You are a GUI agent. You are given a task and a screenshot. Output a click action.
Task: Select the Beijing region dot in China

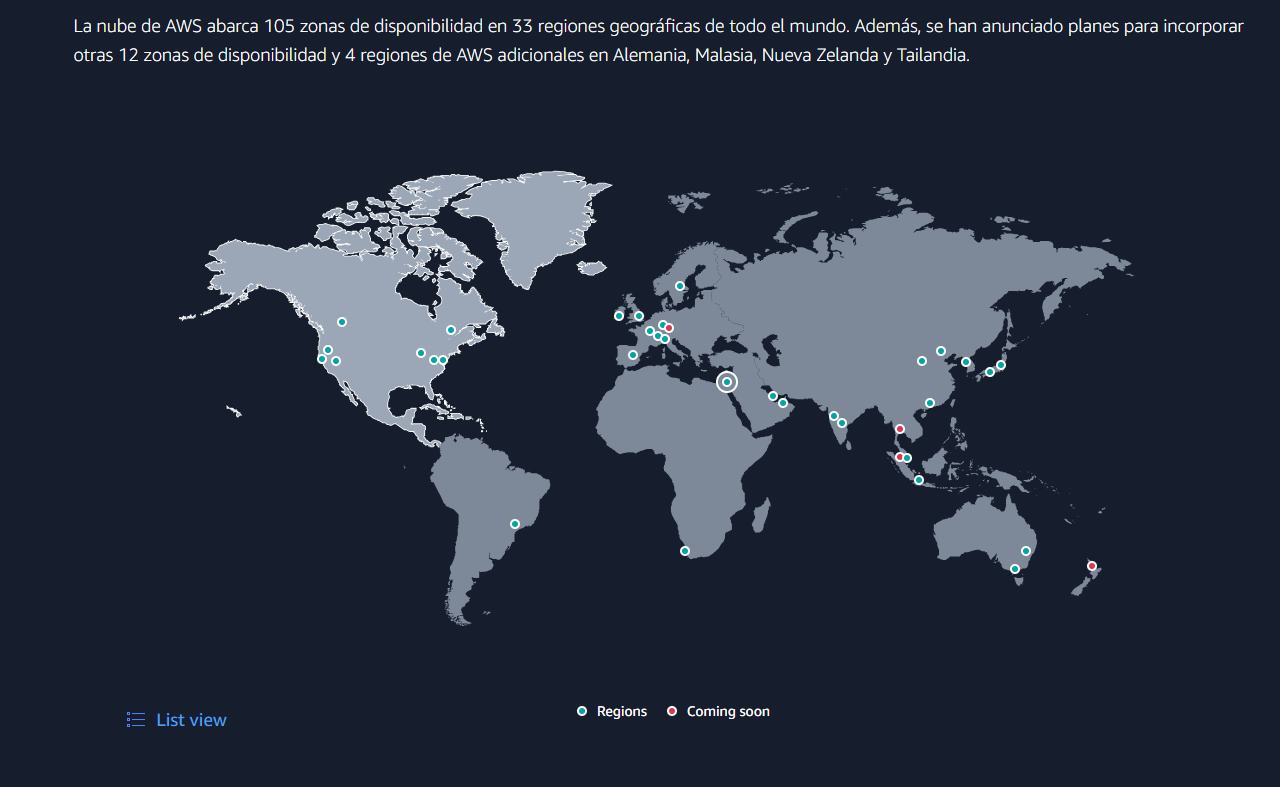point(941,351)
